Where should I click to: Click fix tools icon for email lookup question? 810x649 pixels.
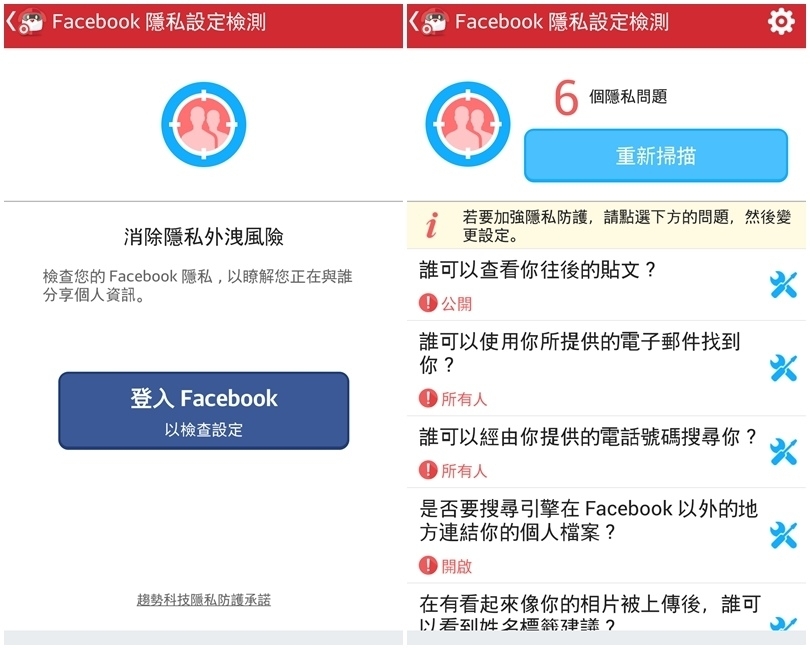(x=783, y=368)
